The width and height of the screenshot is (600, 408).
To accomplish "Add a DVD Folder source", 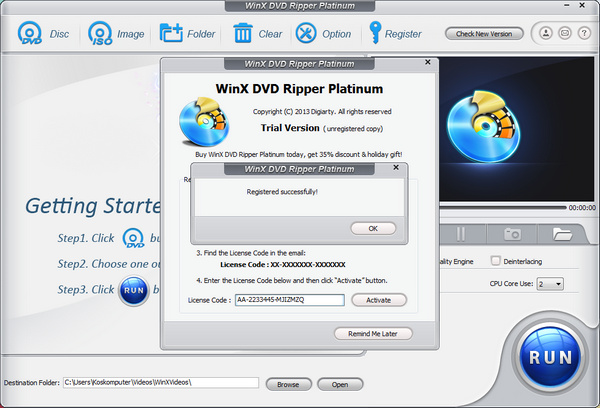I will (x=187, y=34).
